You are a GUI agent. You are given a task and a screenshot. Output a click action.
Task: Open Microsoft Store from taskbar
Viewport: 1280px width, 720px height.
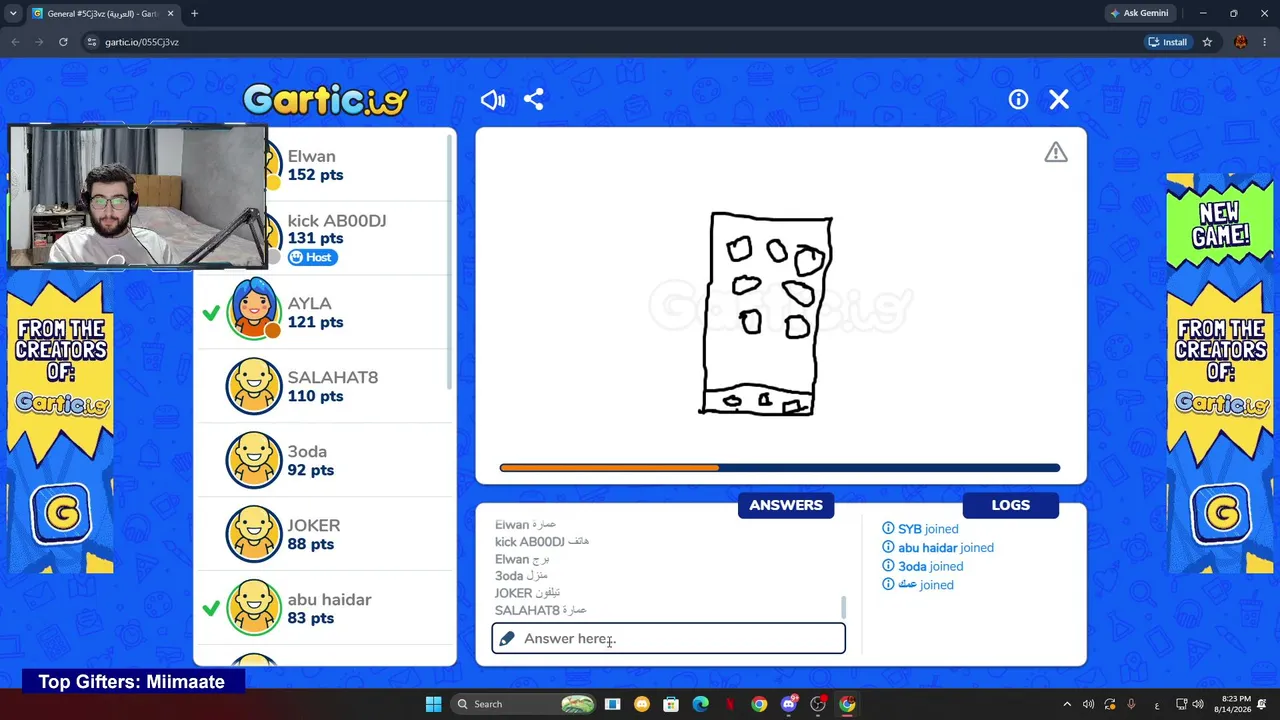point(671,704)
